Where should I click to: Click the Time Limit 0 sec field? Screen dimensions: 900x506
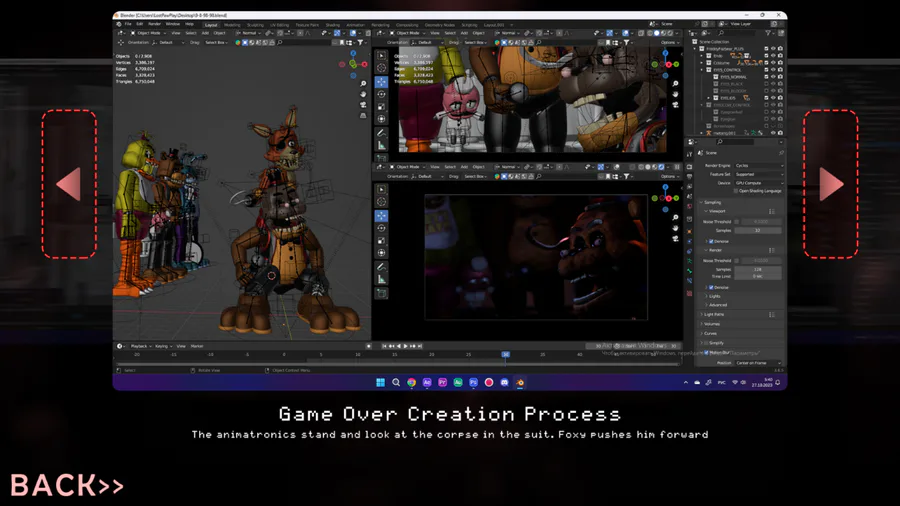click(x=758, y=277)
